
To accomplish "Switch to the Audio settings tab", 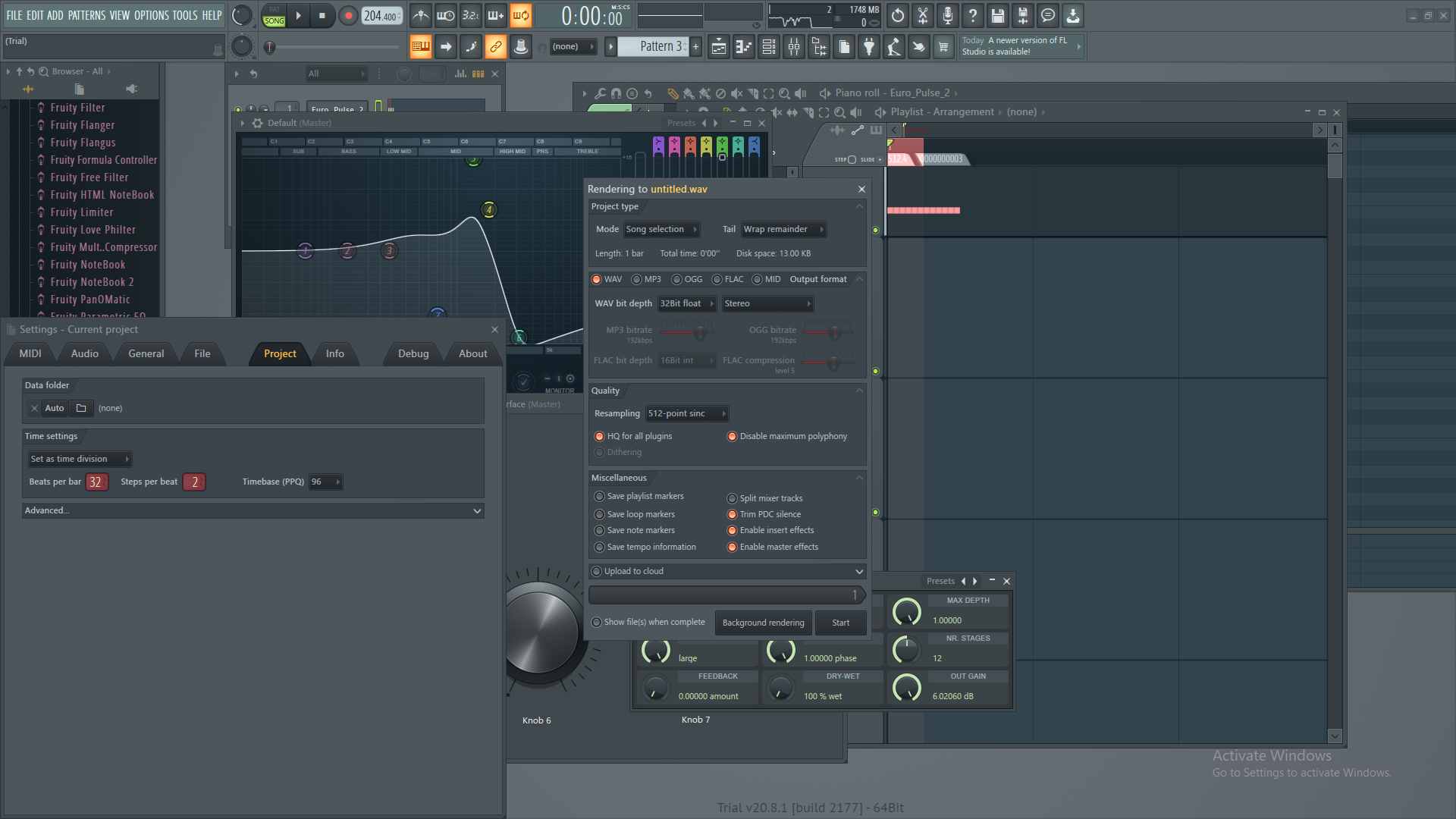I will tap(85, 353).
